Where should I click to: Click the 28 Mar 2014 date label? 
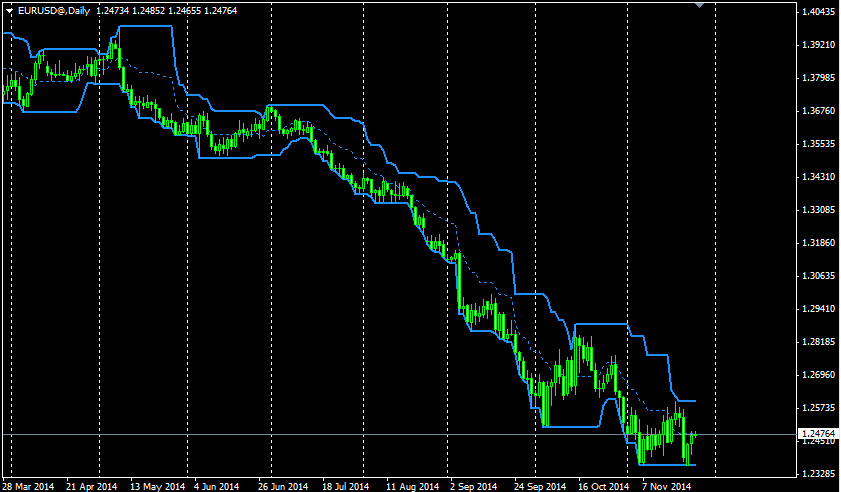pos(28,486)
